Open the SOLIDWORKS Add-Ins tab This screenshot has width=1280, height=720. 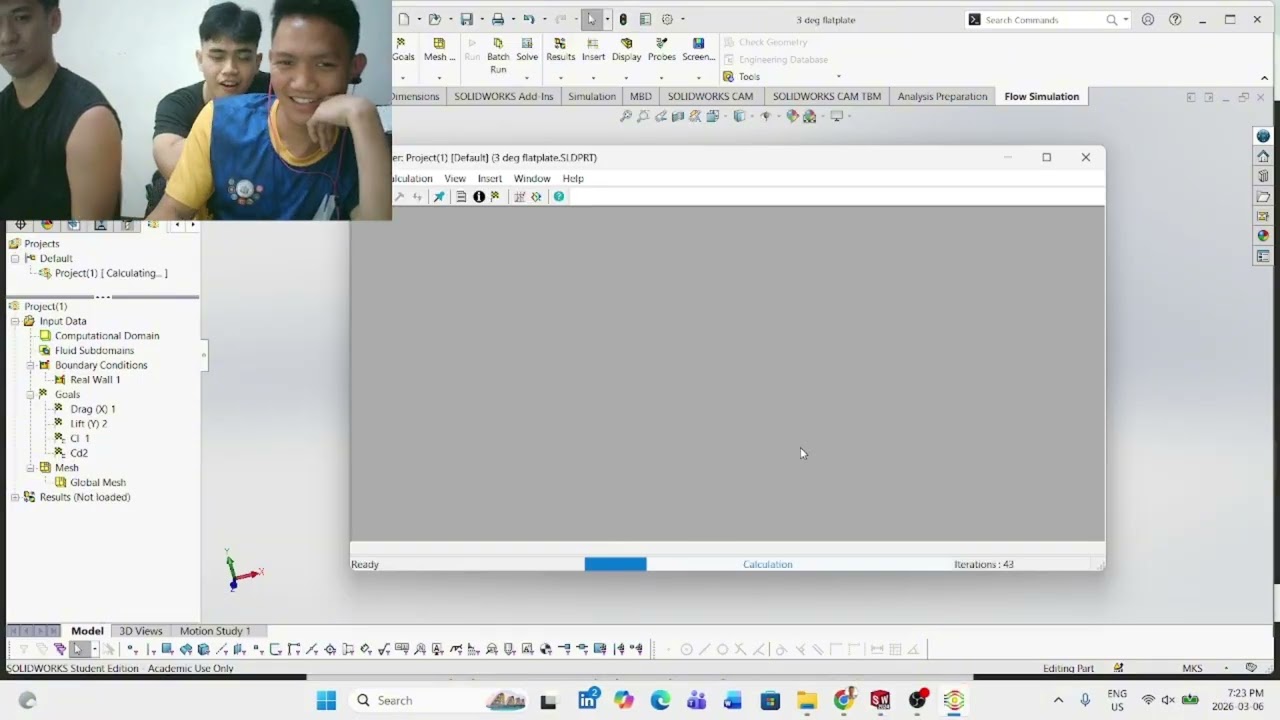click(x=503, y=96)
